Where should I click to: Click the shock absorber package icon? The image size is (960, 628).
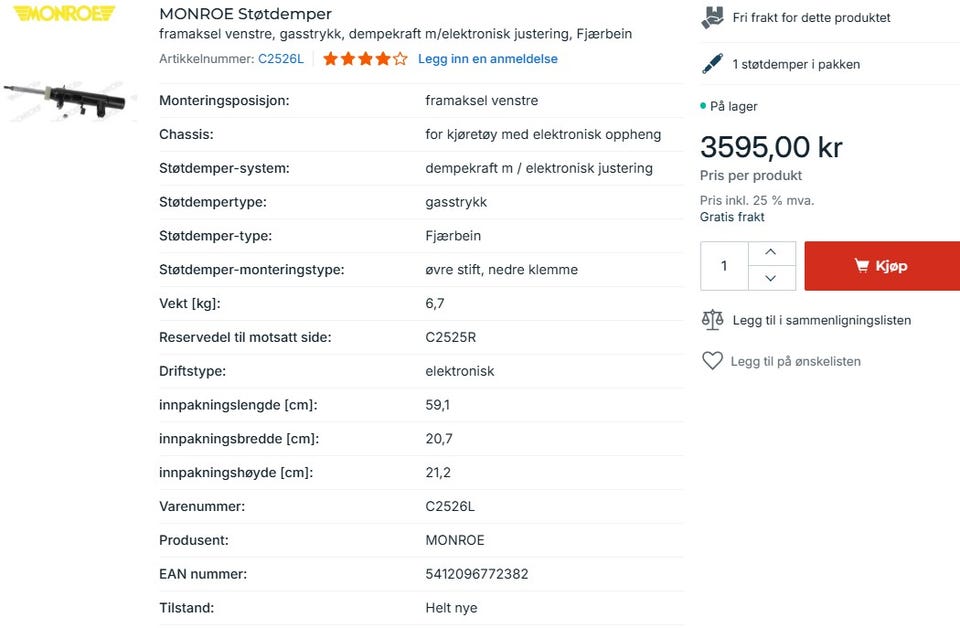pyautogui.click(x=712, y=64)
